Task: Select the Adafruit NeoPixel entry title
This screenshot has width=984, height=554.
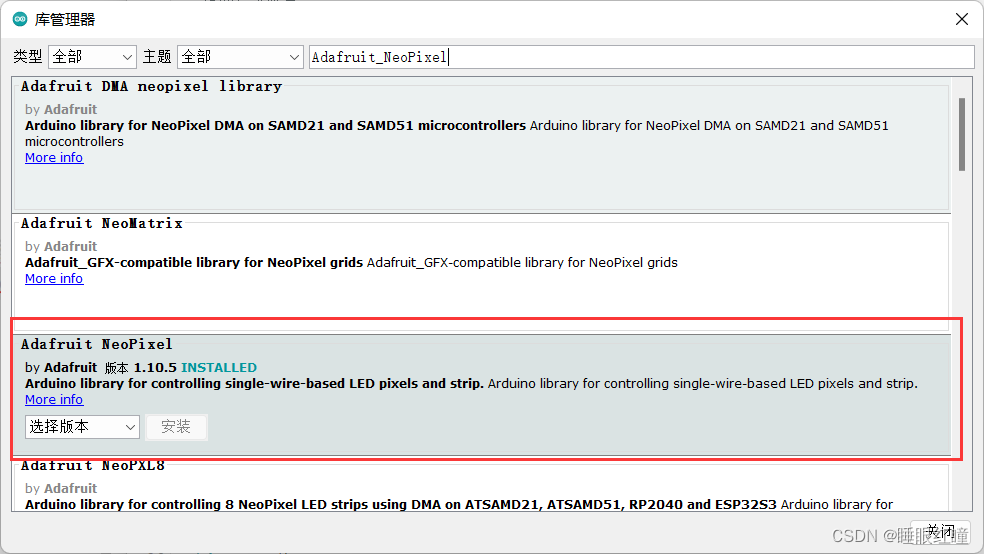Action: point(97,344)
